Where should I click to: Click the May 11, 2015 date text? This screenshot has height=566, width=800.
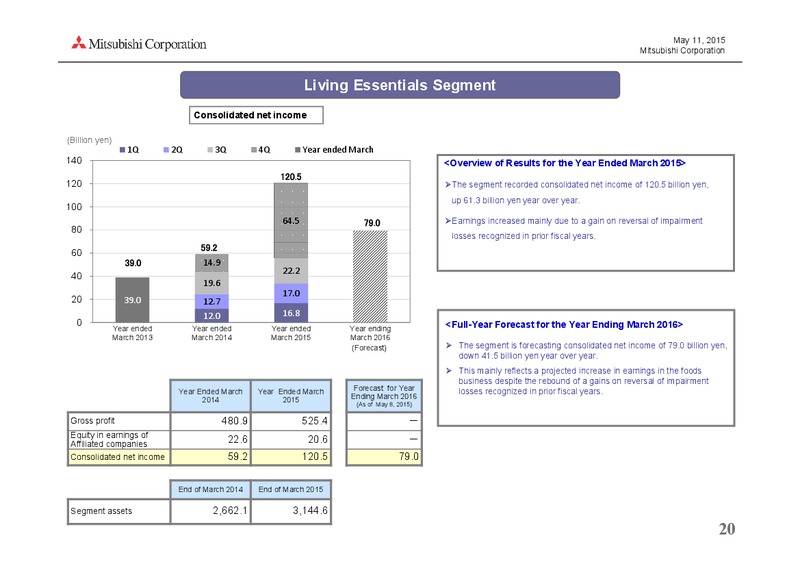pyautogui.click(x=699, y=40)
